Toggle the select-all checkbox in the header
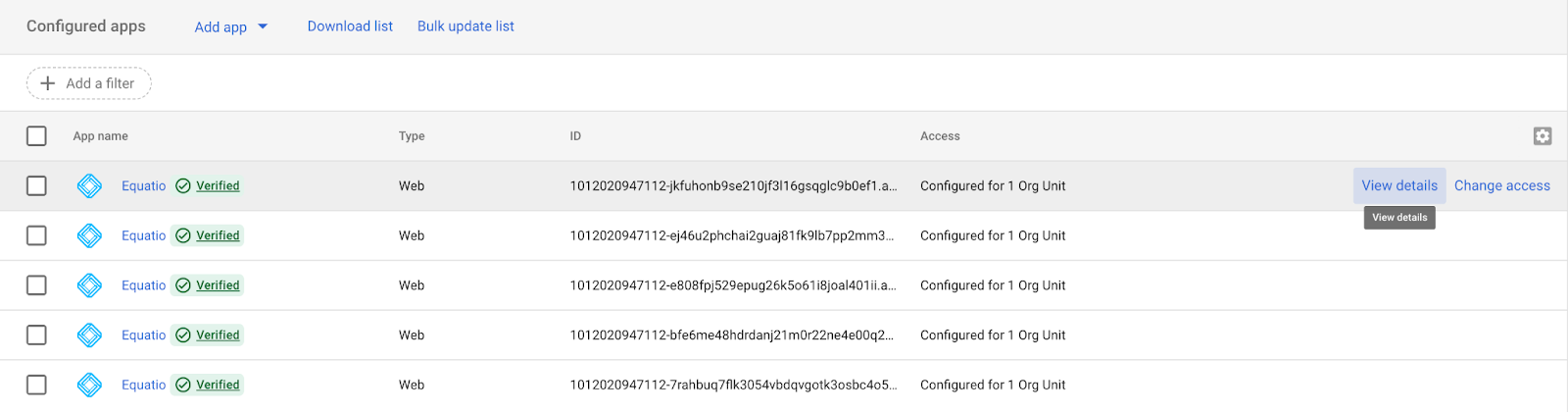Viewport: 1568px width, 412px height. pyautogui.click(x=36, y=136)
